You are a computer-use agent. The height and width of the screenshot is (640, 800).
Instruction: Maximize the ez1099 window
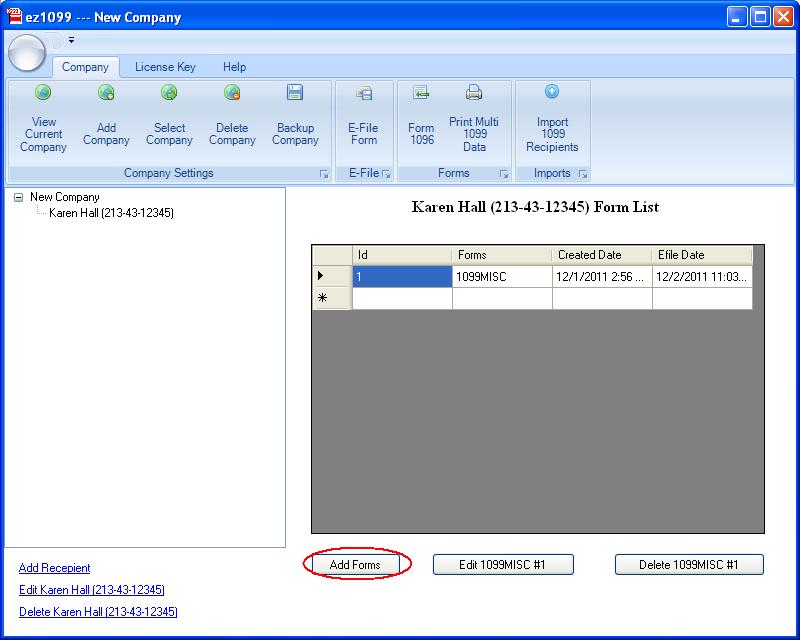760,17
